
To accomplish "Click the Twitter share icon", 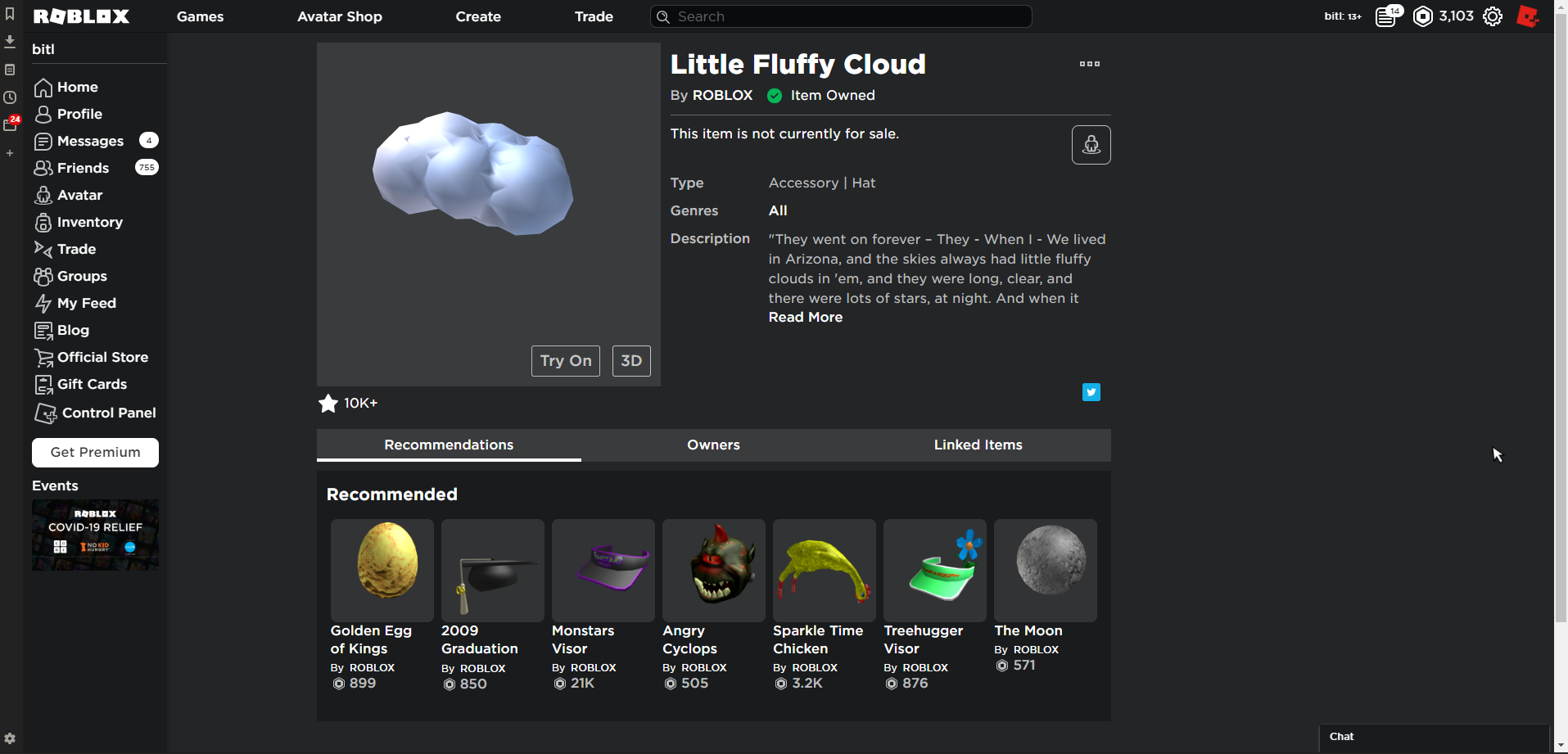I will coord(1091,392).
